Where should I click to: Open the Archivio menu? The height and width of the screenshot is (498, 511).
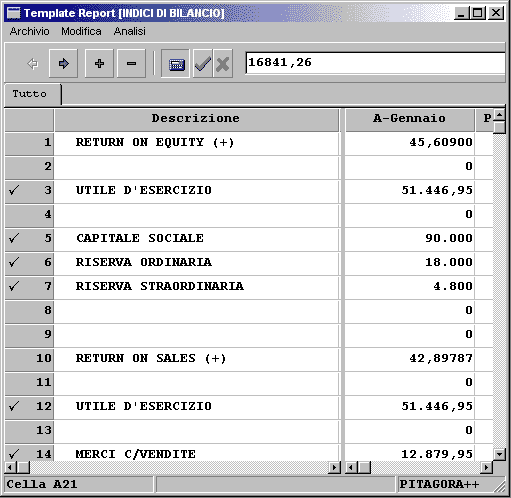pyautogui.click(x=29, y=31)
